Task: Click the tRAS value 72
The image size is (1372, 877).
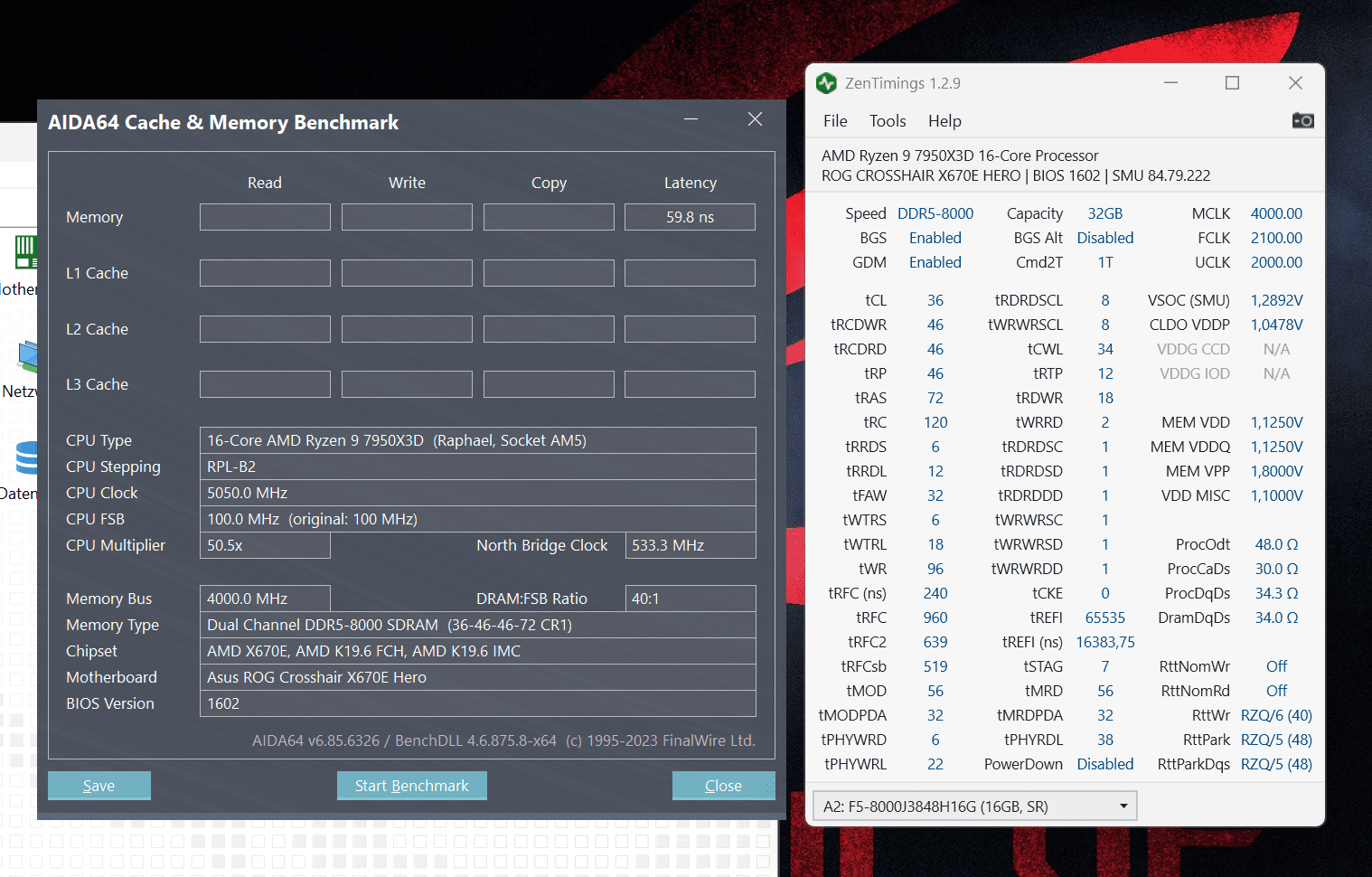Action: [935, 398]
